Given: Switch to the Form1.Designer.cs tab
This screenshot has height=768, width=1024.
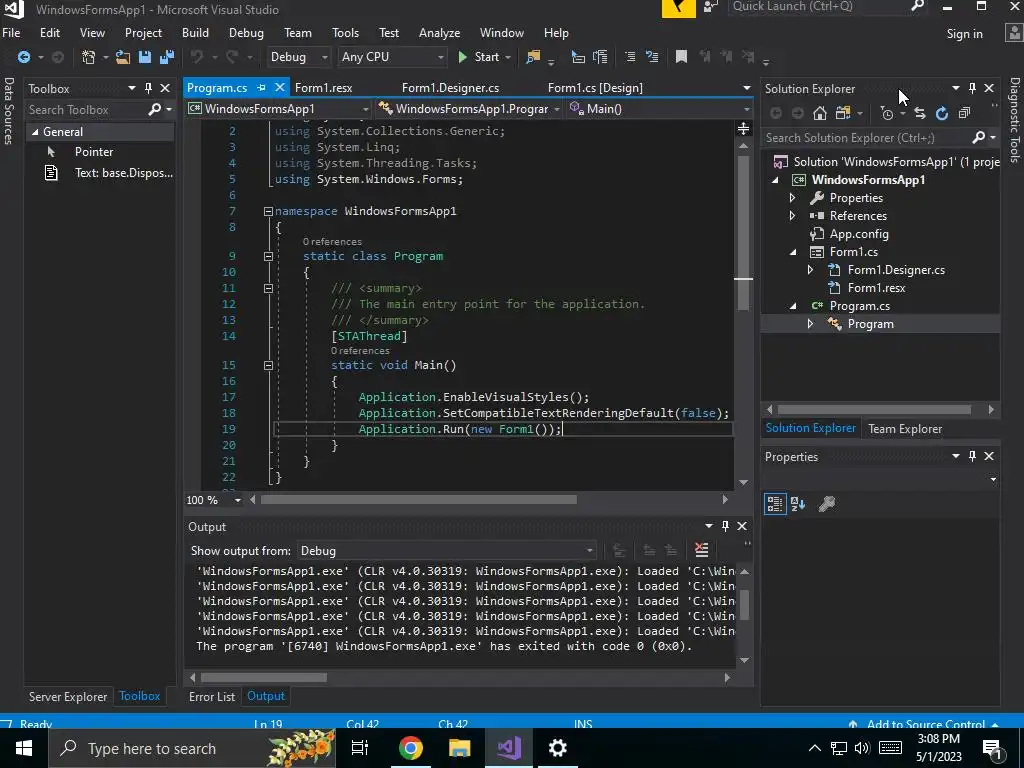Looking at the screenshot, I should click(451, 88).
